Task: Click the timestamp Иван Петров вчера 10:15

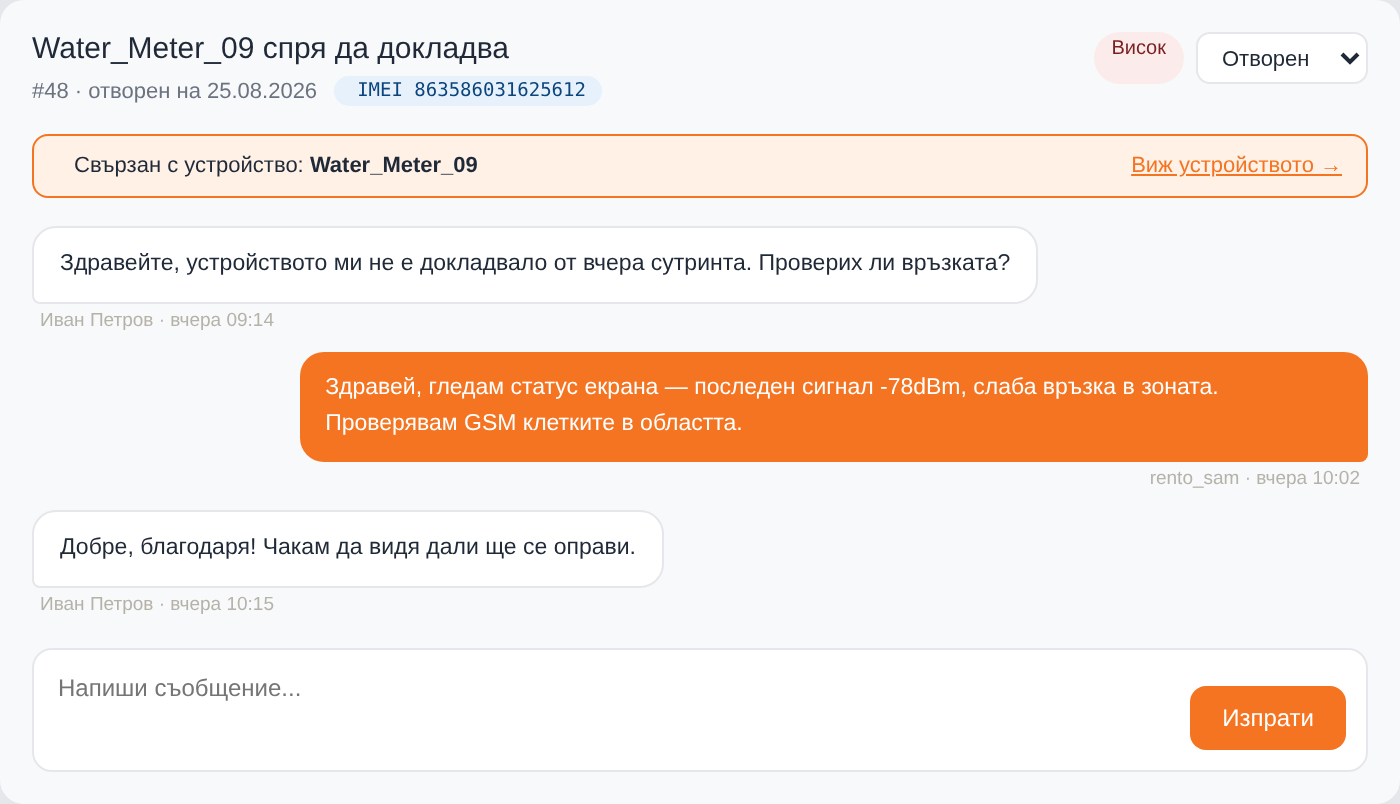Action: pyautogui.click(x=157, y=604)
